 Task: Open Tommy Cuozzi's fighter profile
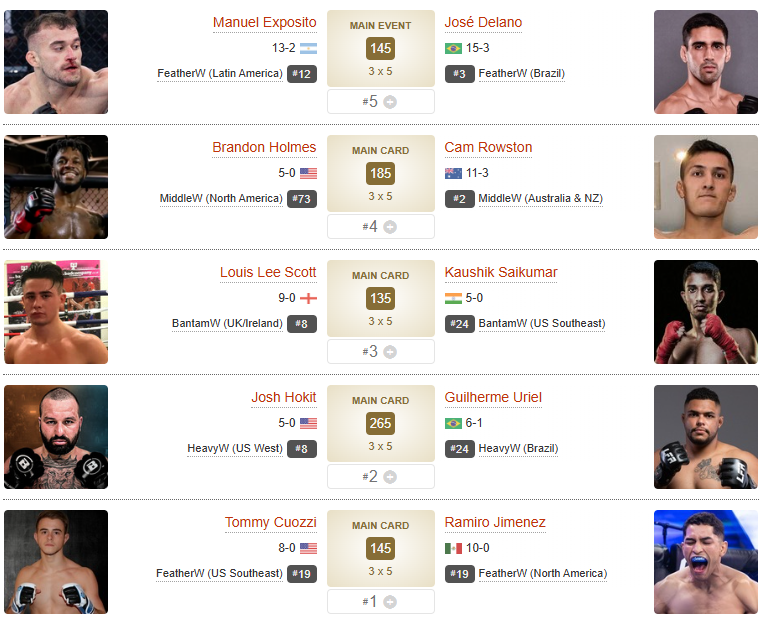270,522
